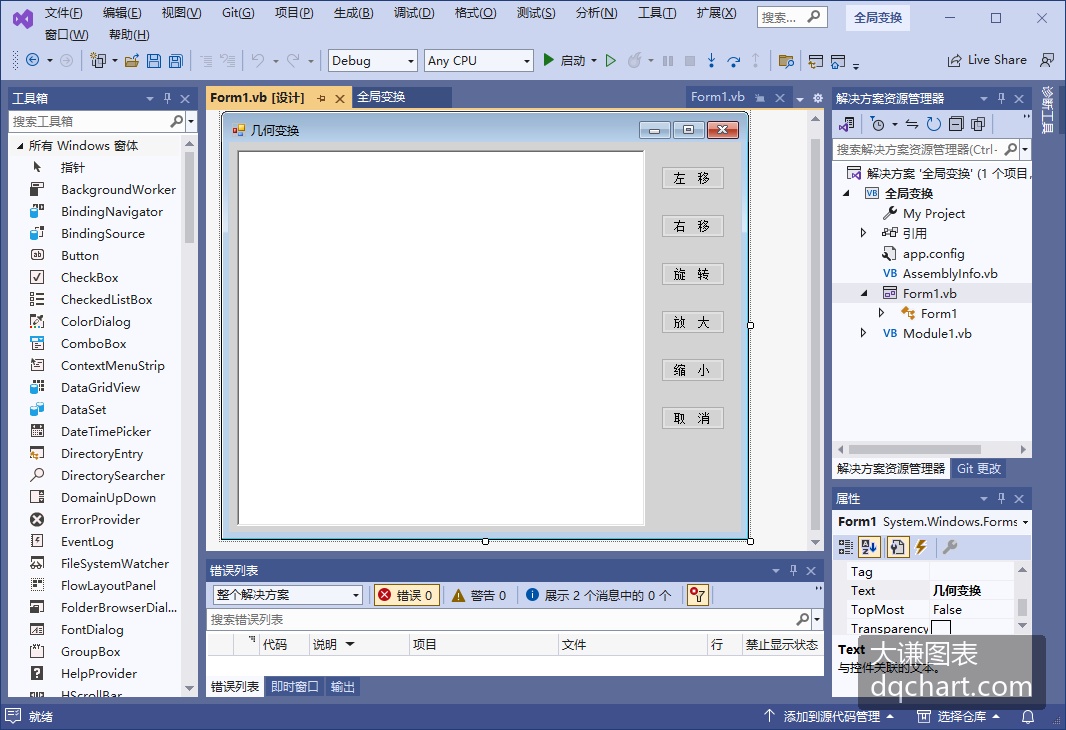1066x730 pixels.
Task: Click search icon in Solution Explorer search box
Action: click(x=1010, y=149)
